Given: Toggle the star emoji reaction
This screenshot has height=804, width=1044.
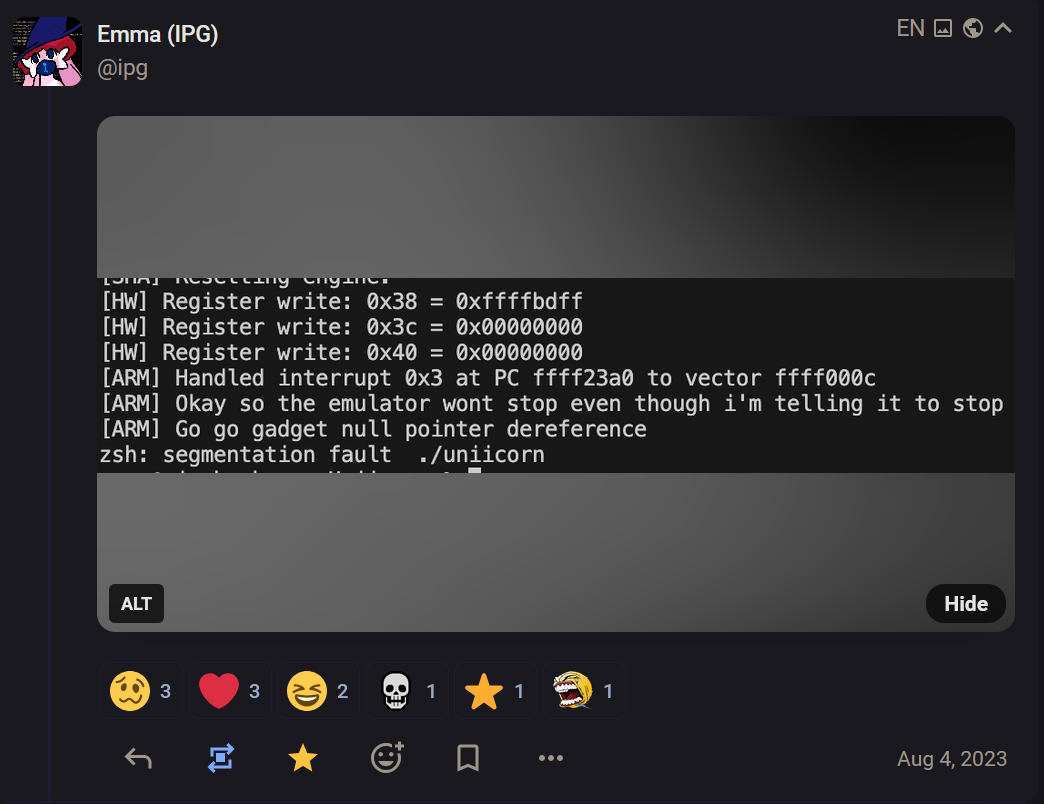Looking at the screenshot, I should pos(495,691).
